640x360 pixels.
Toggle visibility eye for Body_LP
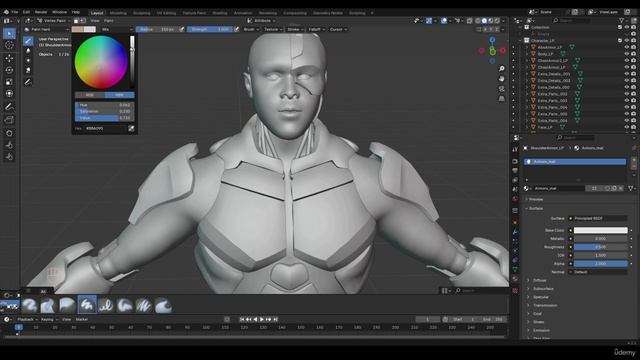pos(627,54)
